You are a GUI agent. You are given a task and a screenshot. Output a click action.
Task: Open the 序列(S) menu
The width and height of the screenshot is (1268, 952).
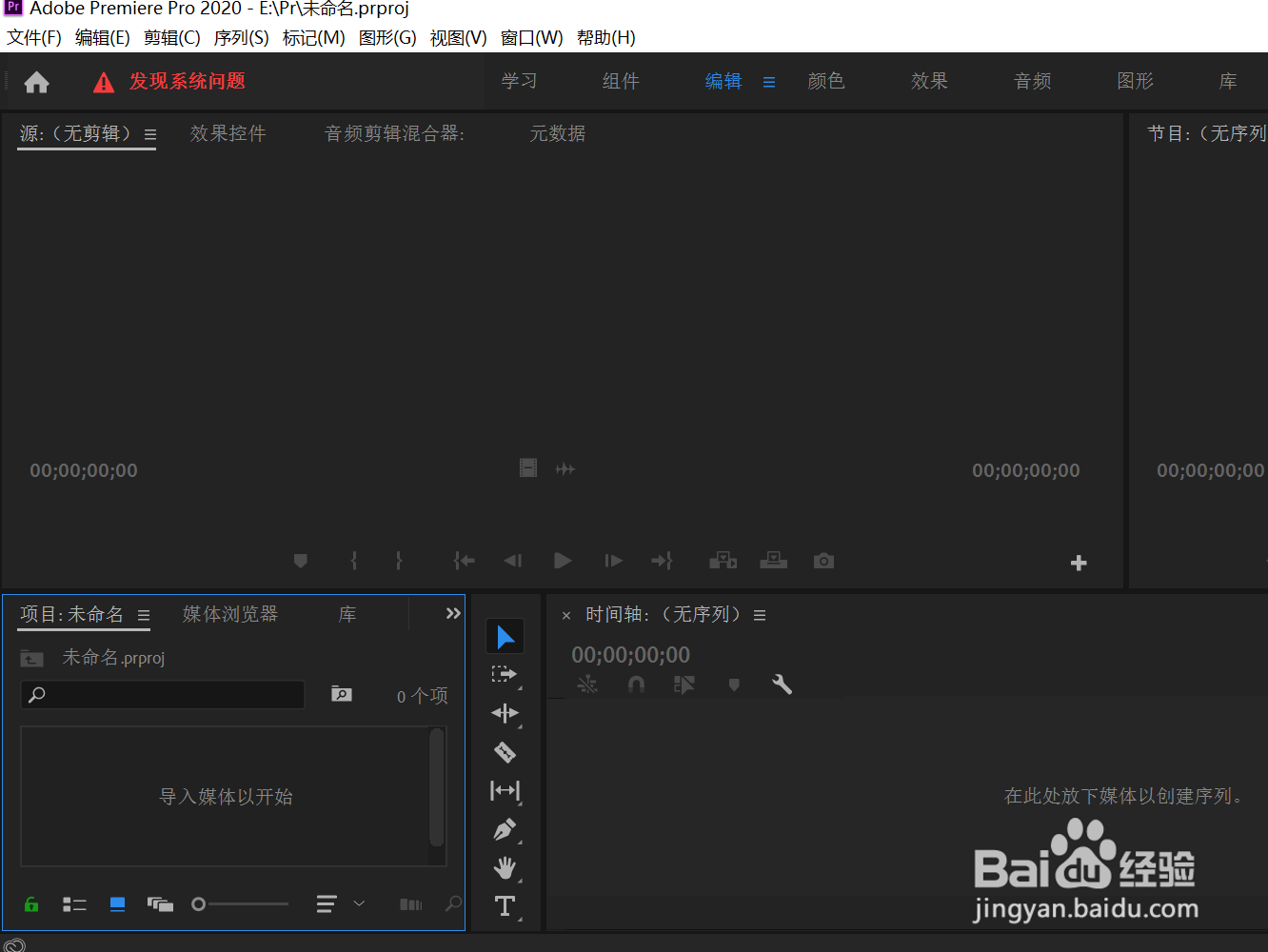[242, 38]
